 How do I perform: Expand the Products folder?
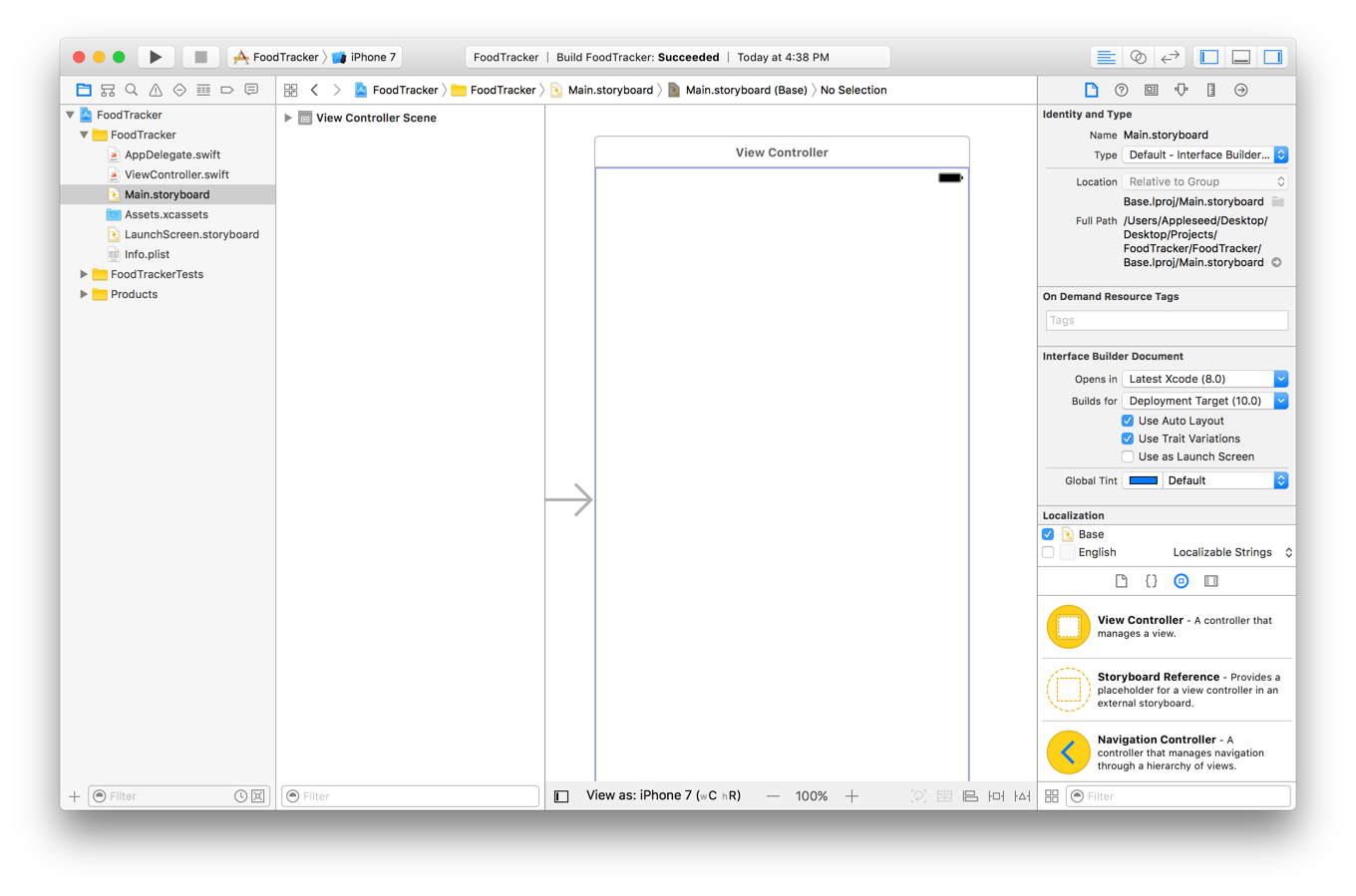[x=84, y=294]
